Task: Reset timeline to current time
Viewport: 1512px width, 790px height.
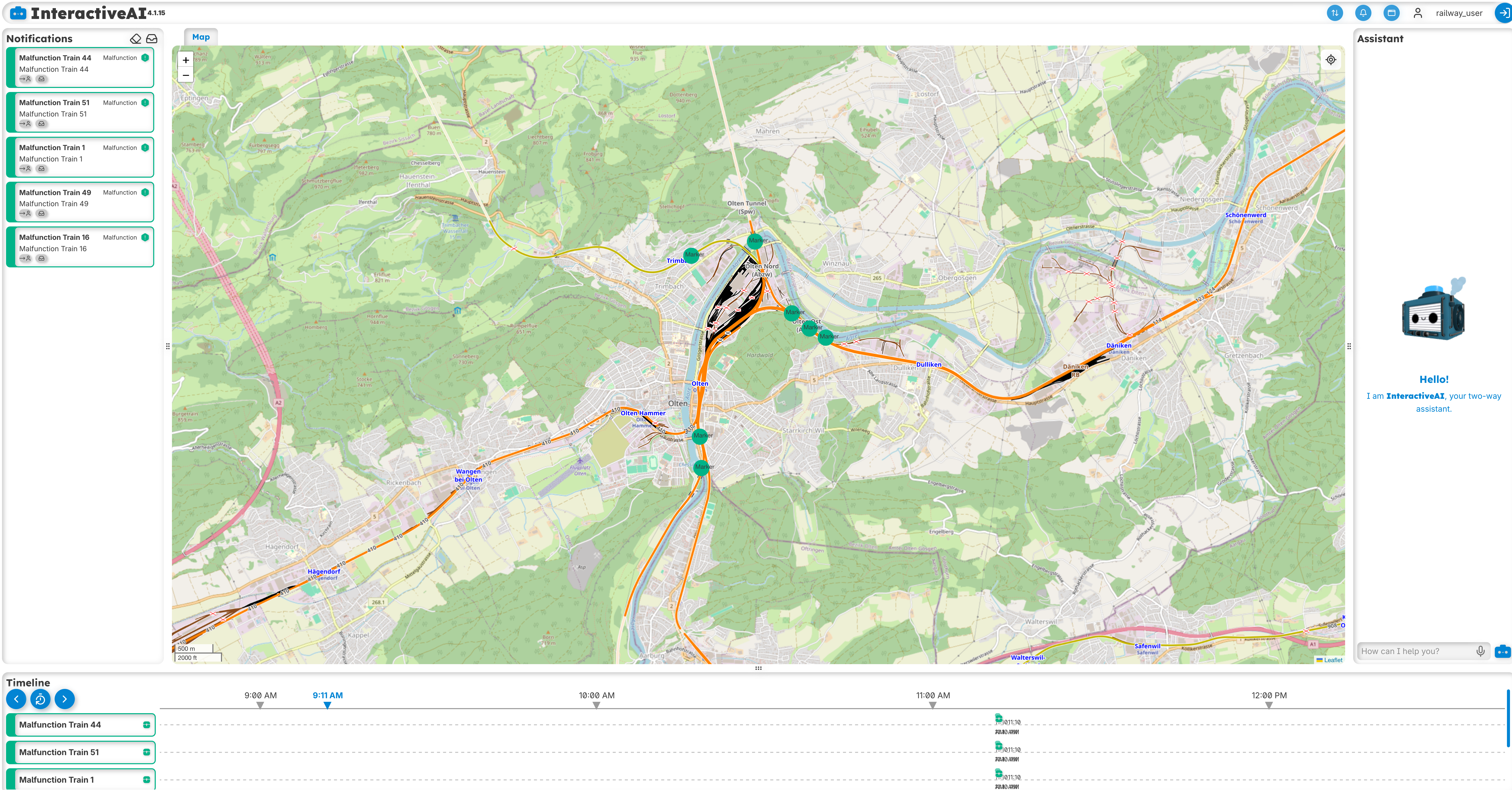Action: coord(40,699)
